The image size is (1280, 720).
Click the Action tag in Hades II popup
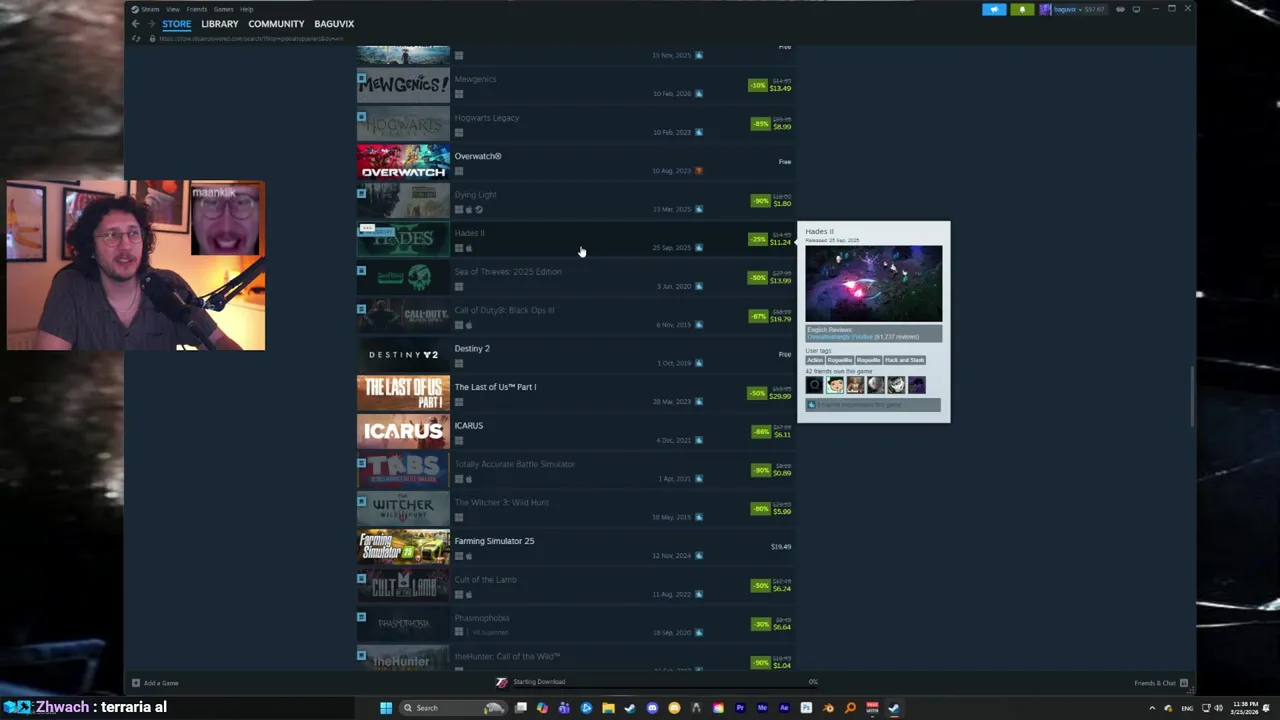point(814,360)
